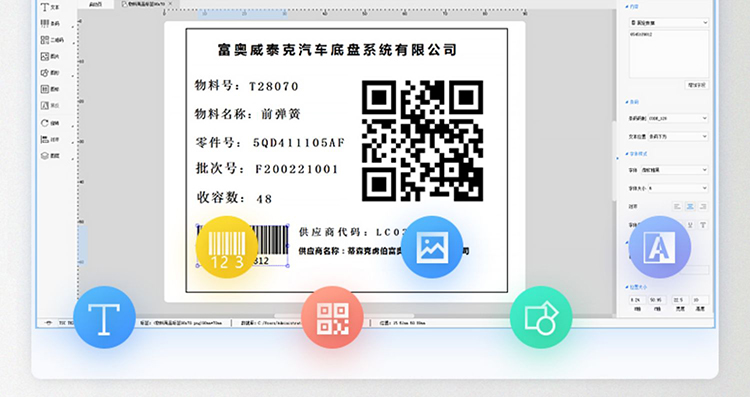
Task: Expand the QR code tool options arrow
Action: point(73,43)
